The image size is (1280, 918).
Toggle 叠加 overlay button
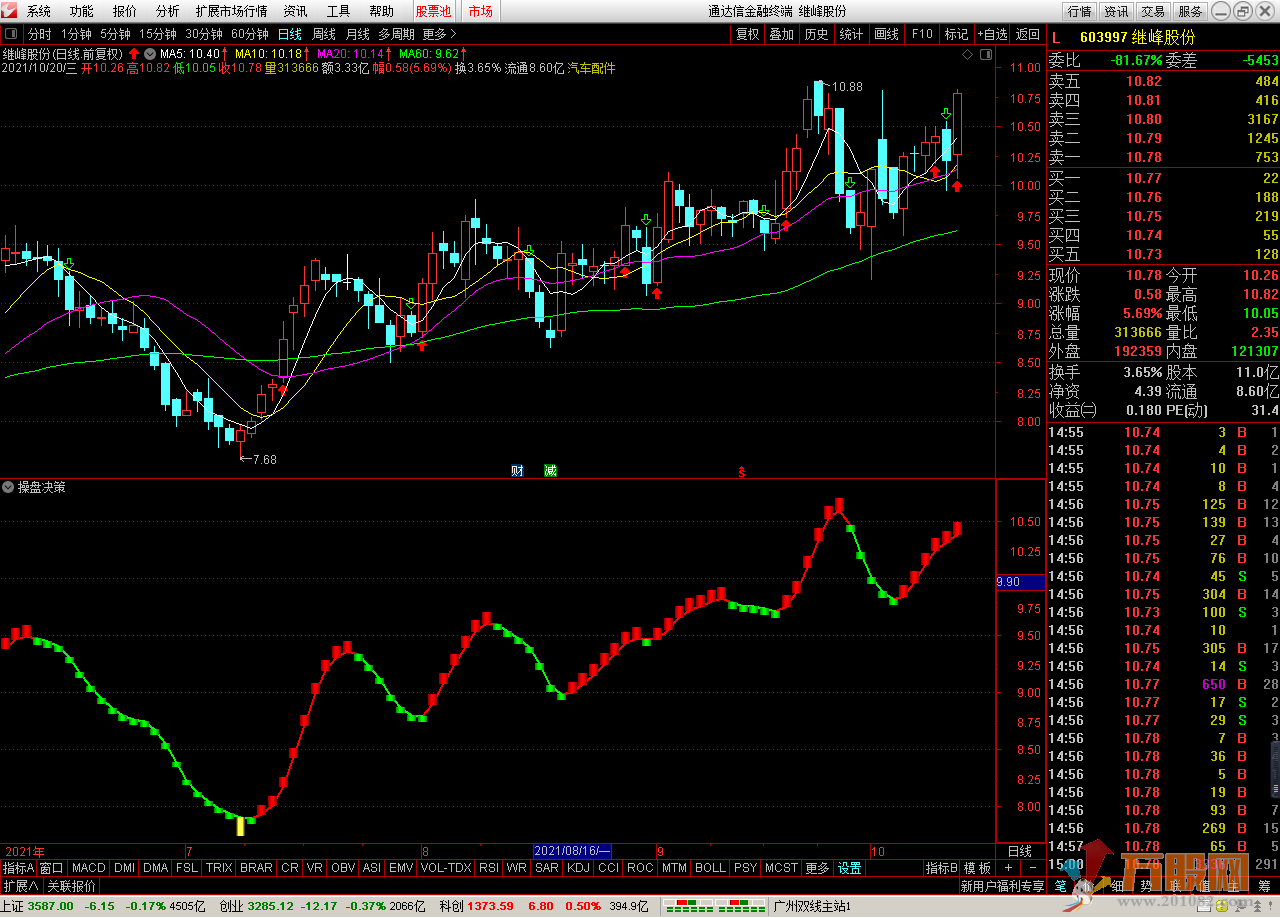[x=782, y=34]
